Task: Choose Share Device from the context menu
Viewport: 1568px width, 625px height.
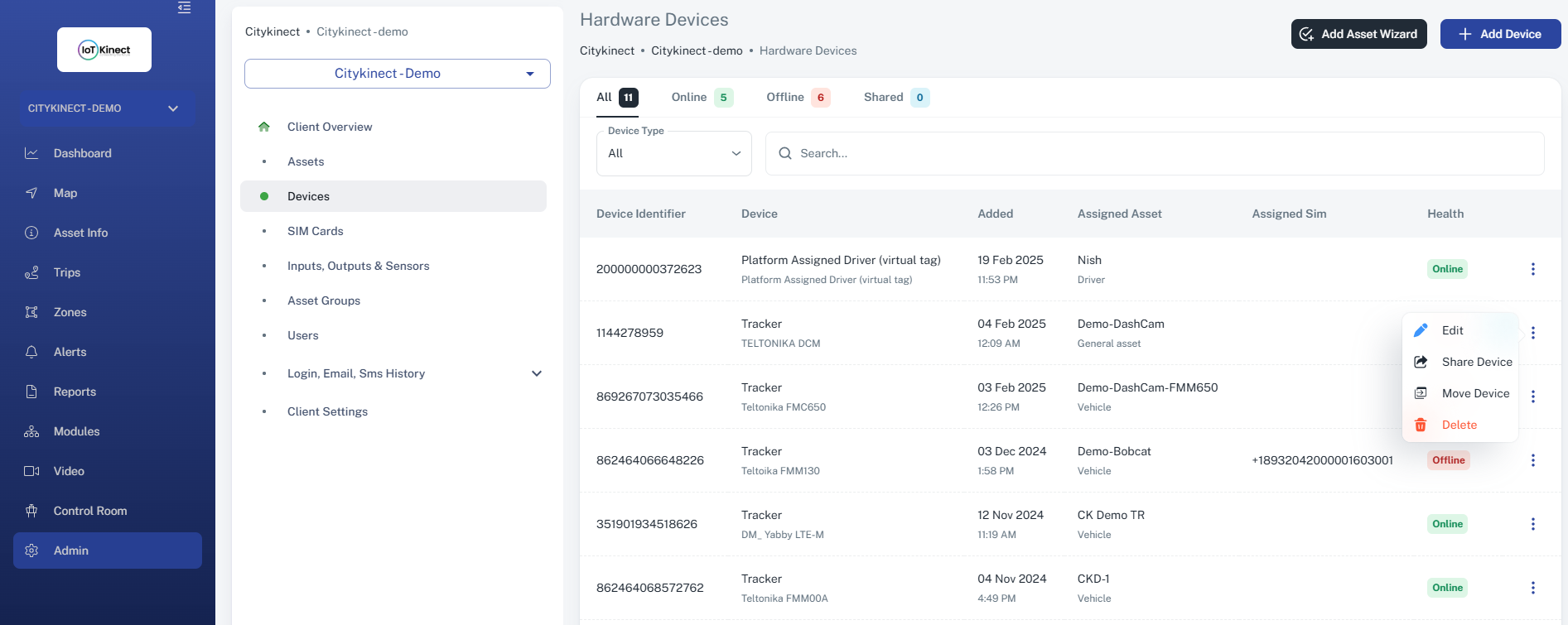Action: (x=1476, y=362)
